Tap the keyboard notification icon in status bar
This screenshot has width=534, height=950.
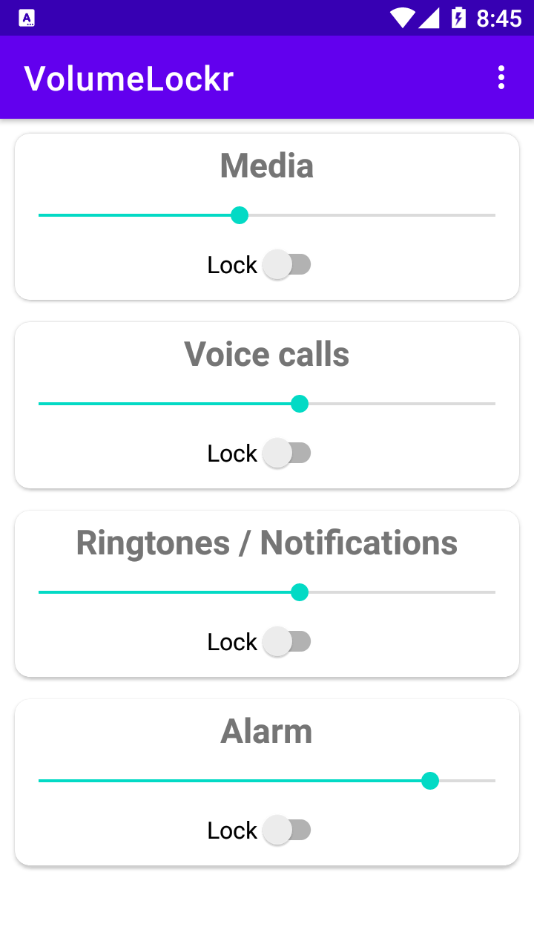[27, 18]
